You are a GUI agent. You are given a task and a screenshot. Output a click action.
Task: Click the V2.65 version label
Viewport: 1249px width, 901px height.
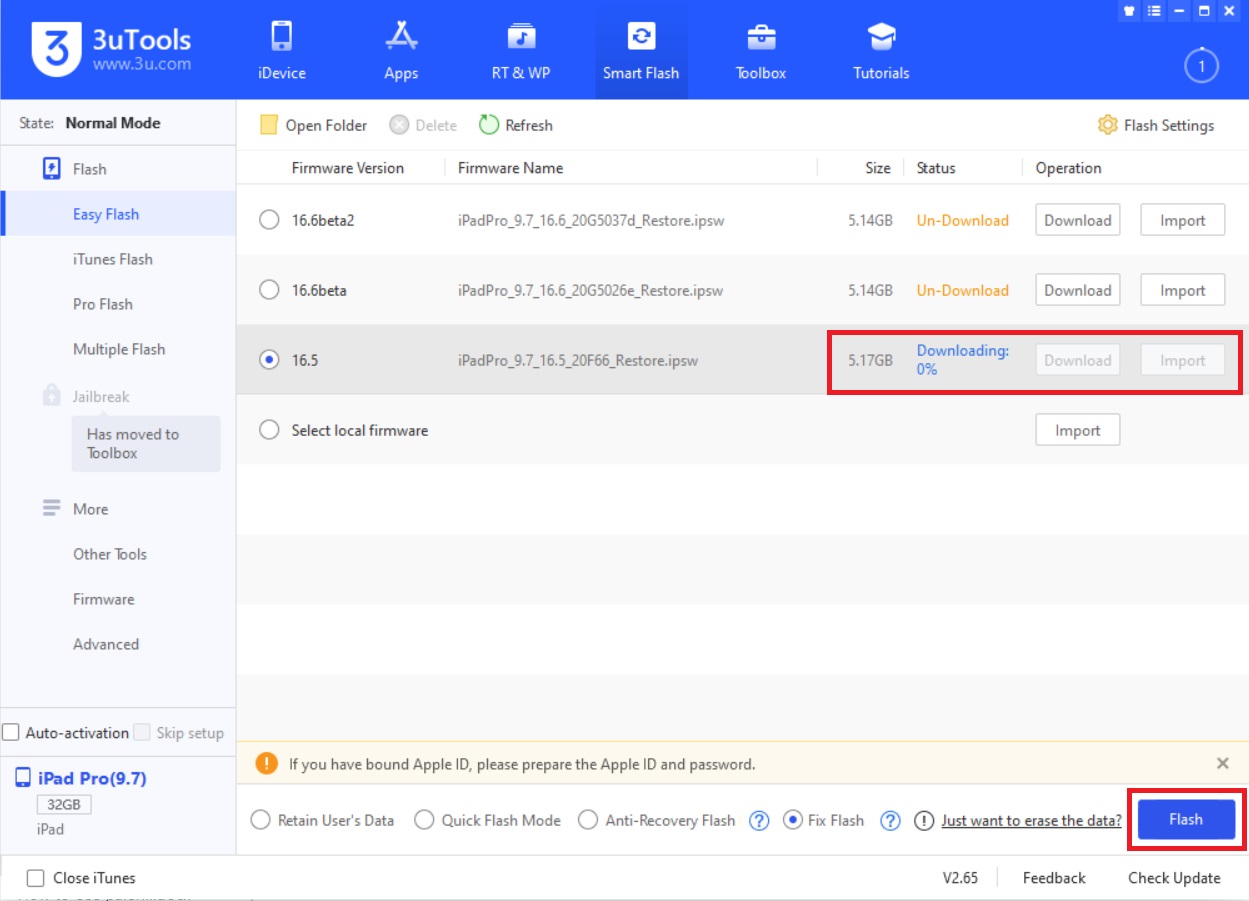click(960, 878)
